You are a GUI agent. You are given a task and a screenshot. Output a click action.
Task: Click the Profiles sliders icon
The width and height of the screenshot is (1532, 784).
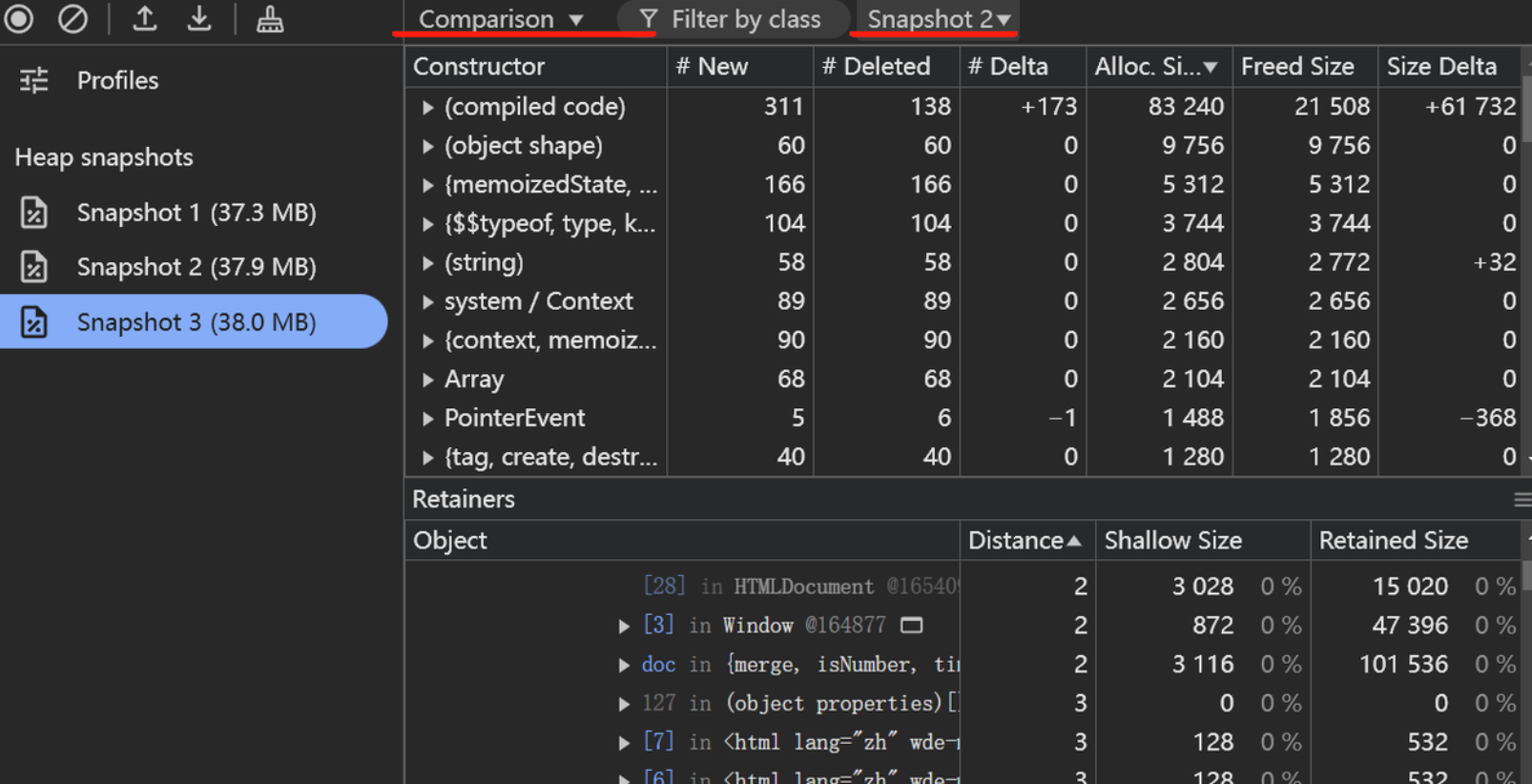34,80
